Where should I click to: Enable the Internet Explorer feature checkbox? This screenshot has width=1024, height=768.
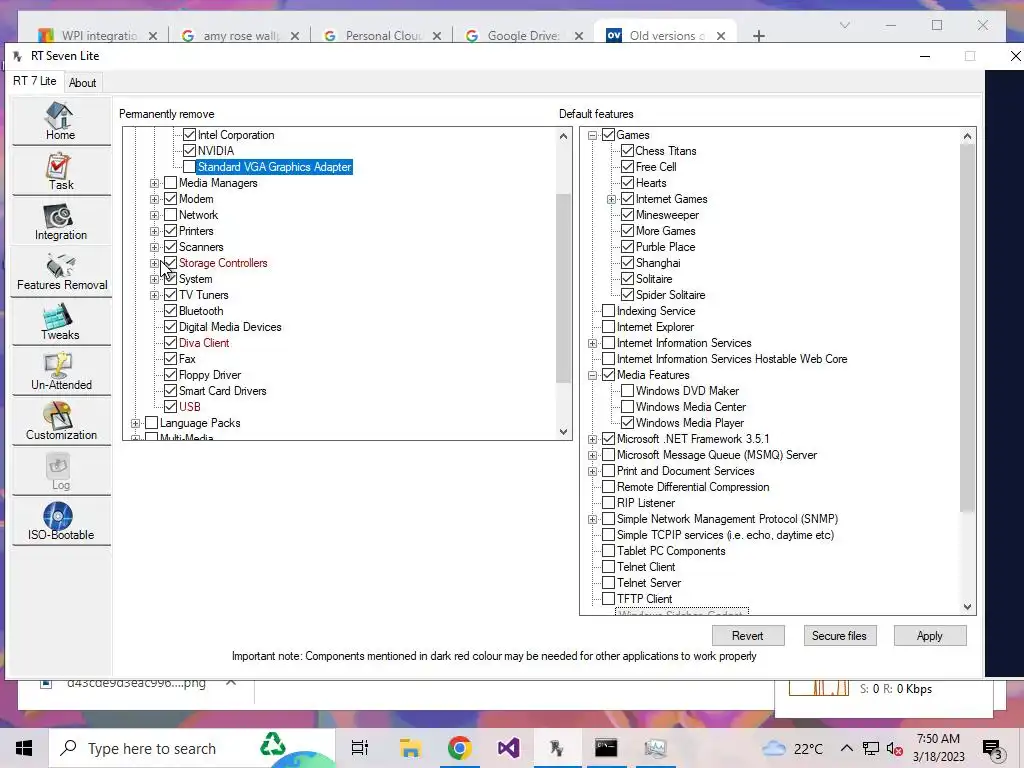coord(609,327)
